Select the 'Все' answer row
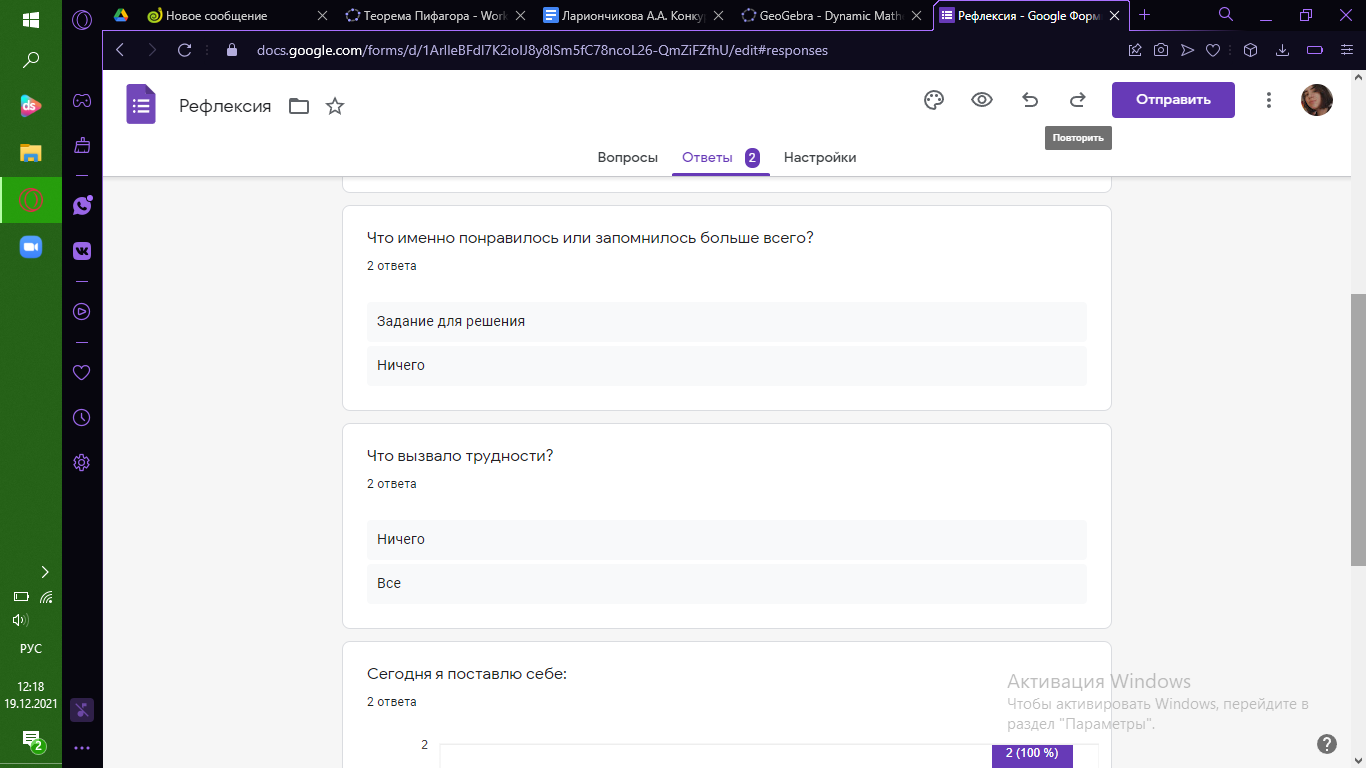The height and width of the screenshot is (768, 1366). point(726,584)
